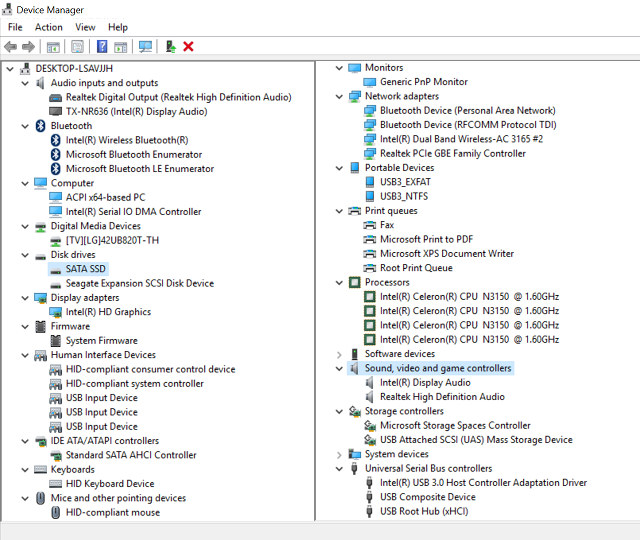Select TX-NR636 (Intel(R) Display Audio)
Viewport: 640px width, 540px height.
(137, 111)
